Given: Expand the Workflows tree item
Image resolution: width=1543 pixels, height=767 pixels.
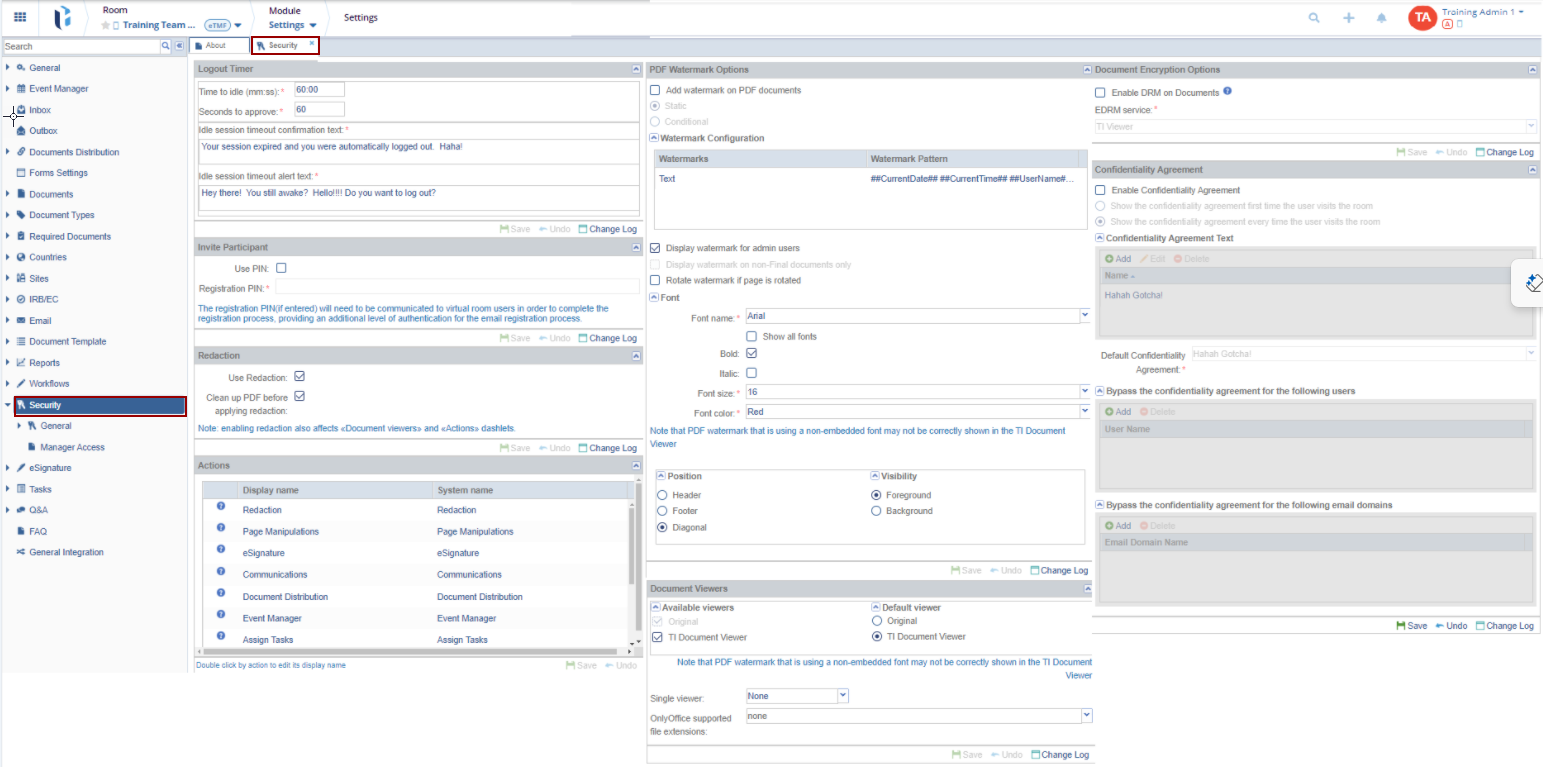Looking at the screenshot, I should 8,384.
